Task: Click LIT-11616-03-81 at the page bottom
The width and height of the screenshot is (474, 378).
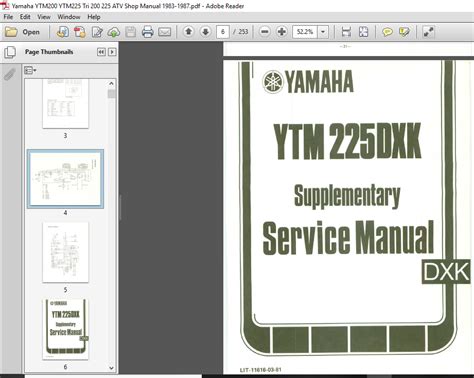Action: click(260, 370)
